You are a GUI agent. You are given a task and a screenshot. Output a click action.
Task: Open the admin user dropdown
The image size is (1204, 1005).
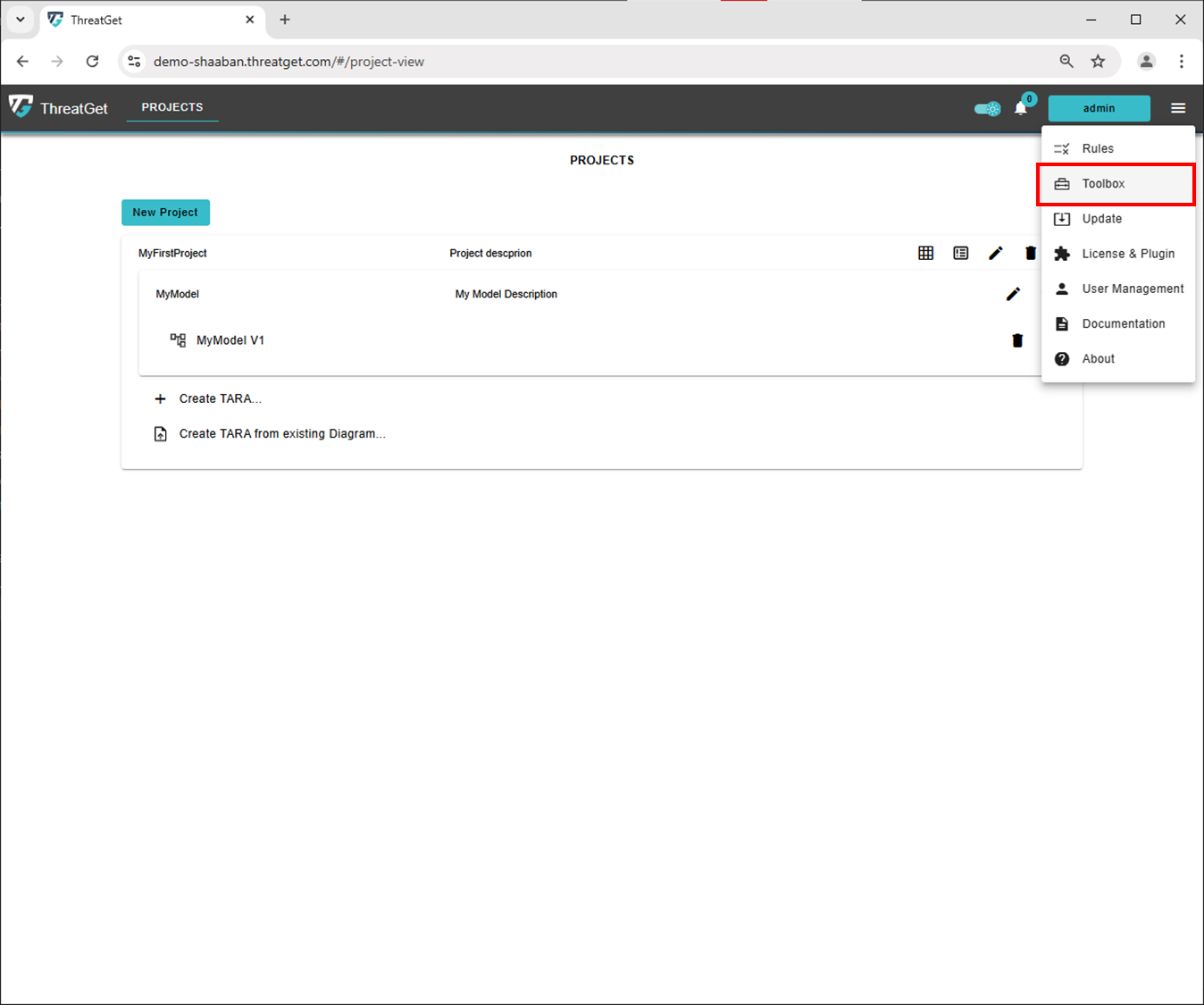point(1099,108)
